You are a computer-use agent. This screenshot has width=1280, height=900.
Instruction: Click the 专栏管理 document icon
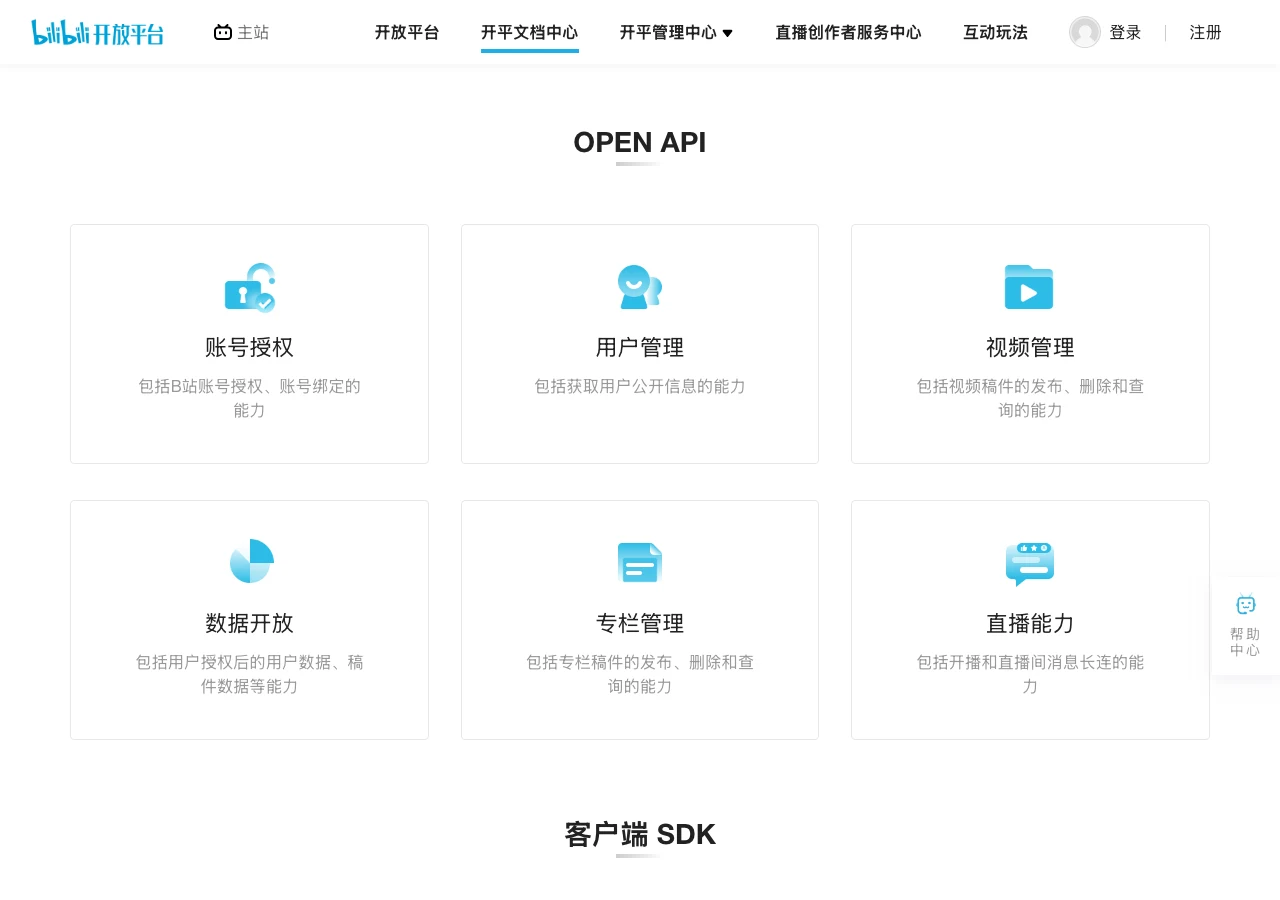click(x=640, y=562)
